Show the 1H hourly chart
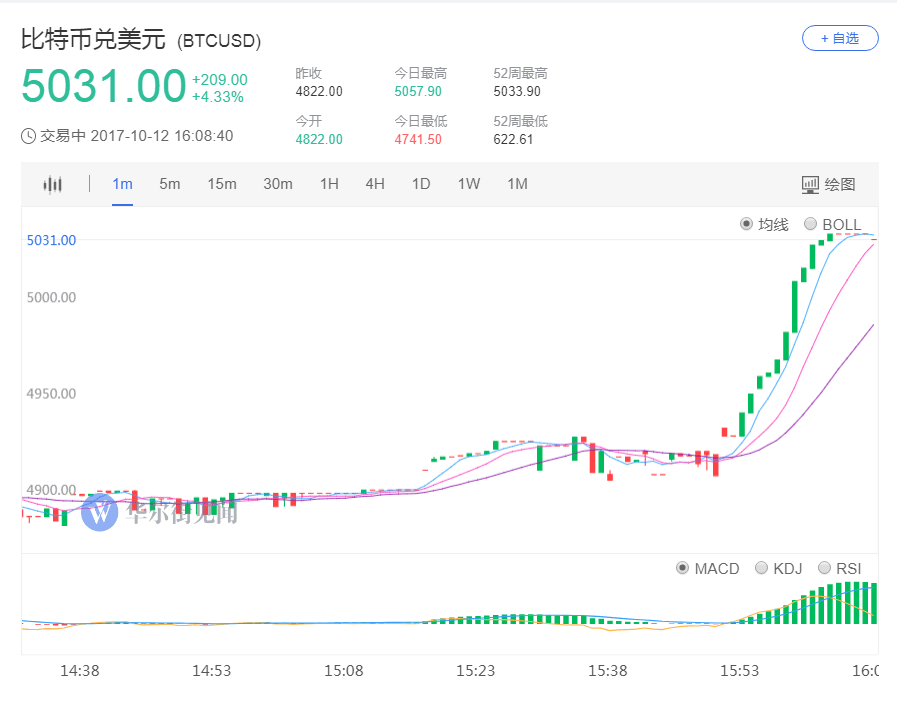This screenshot has height=704, width=897. 329,184
